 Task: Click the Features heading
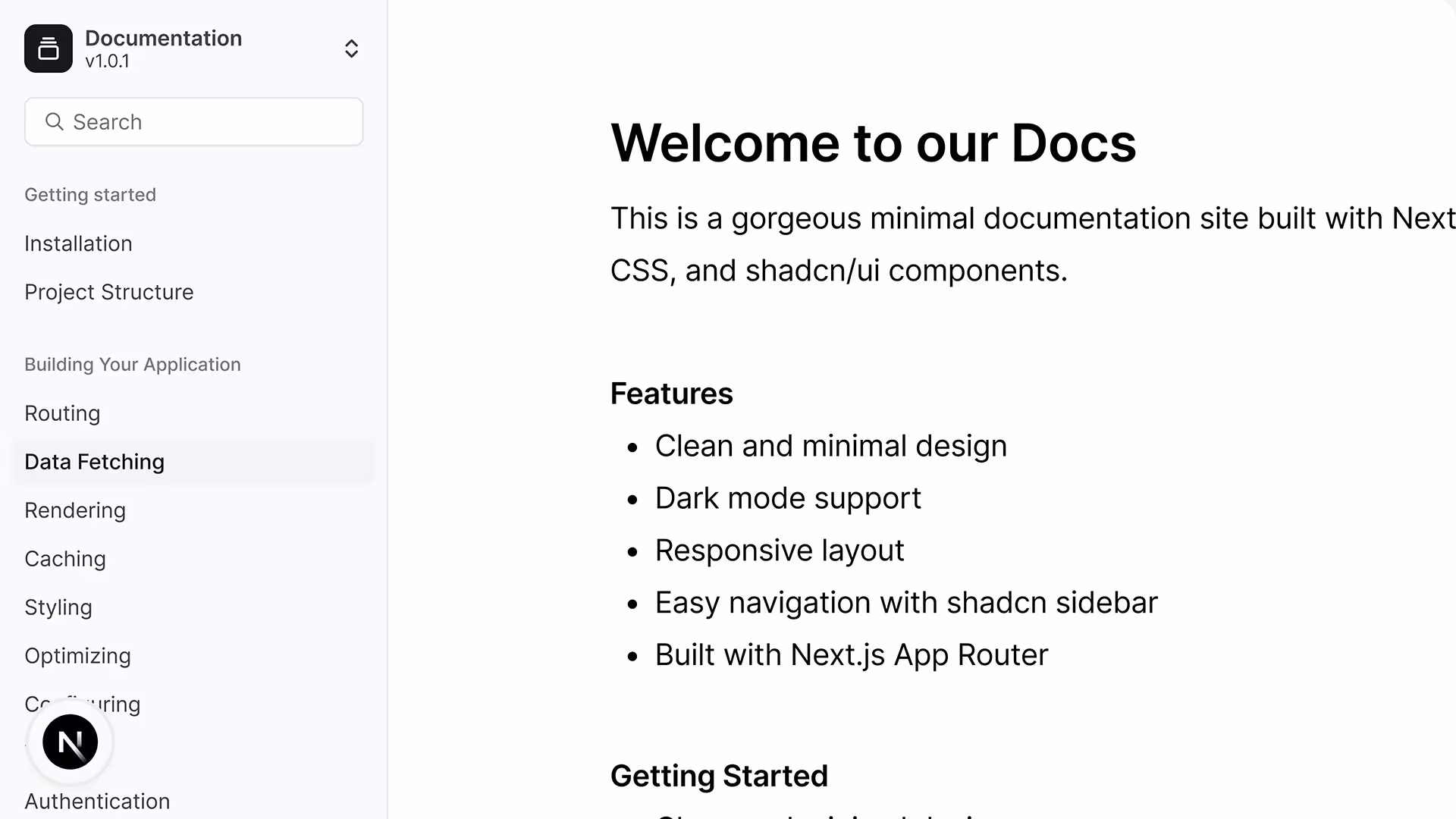[671, 394]
